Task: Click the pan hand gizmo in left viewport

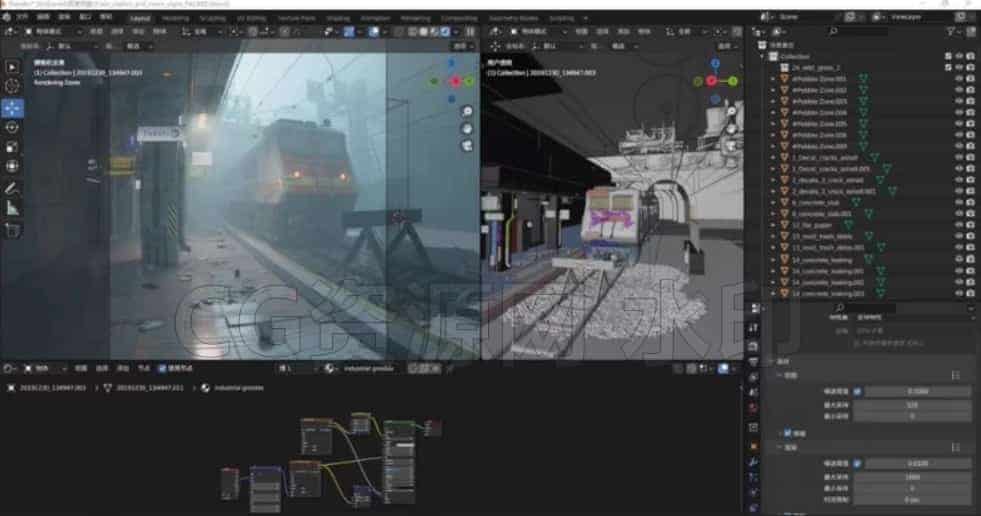Action: 467,128
